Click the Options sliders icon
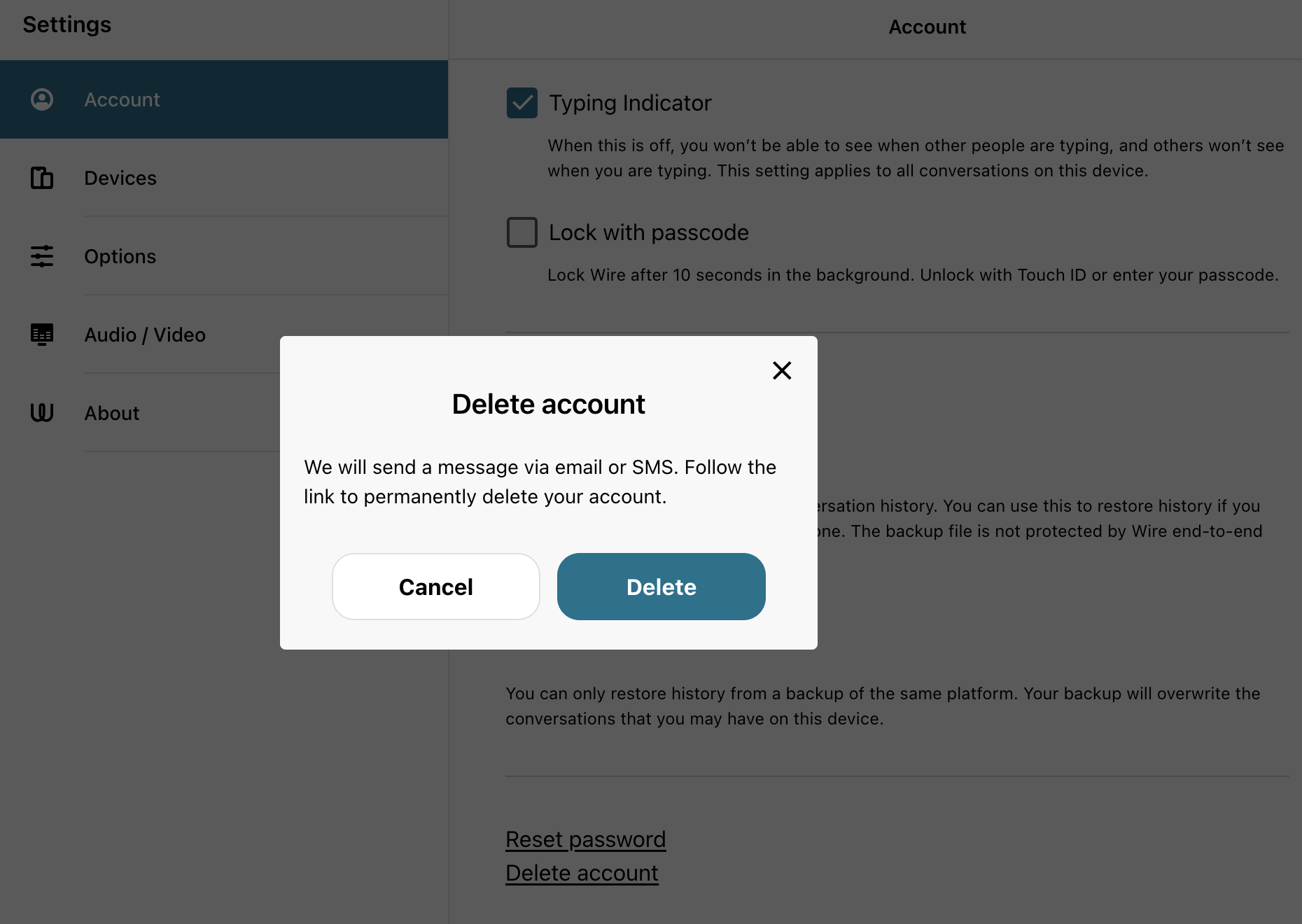The width and height of the screenshot is (1302, 924). pos(42,256)
